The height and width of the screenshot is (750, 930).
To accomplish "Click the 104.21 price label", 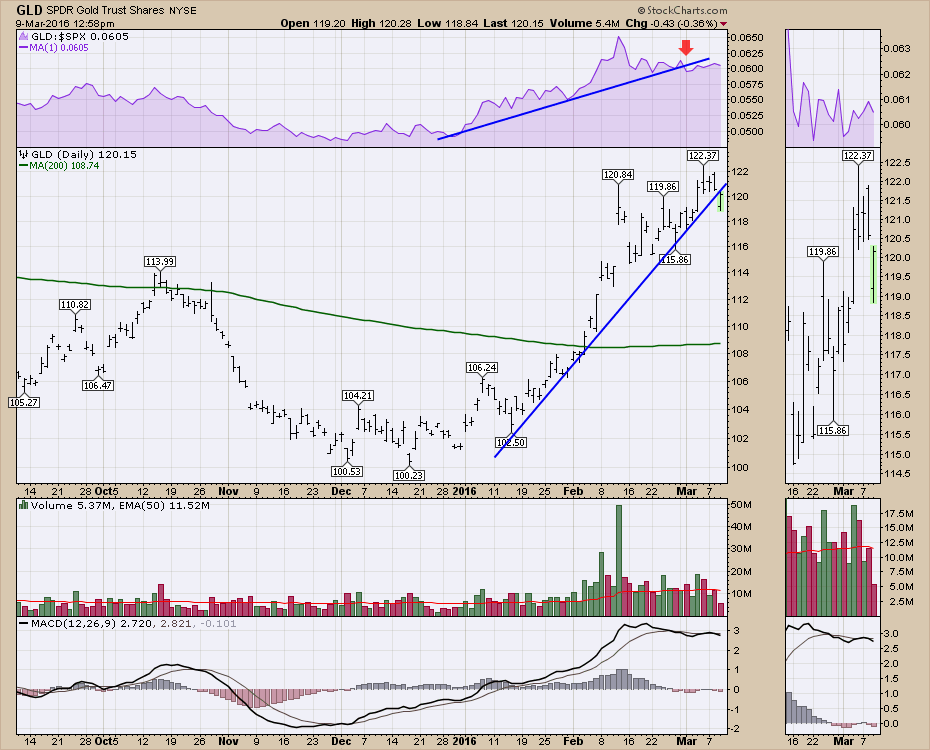I will (358, 395).
